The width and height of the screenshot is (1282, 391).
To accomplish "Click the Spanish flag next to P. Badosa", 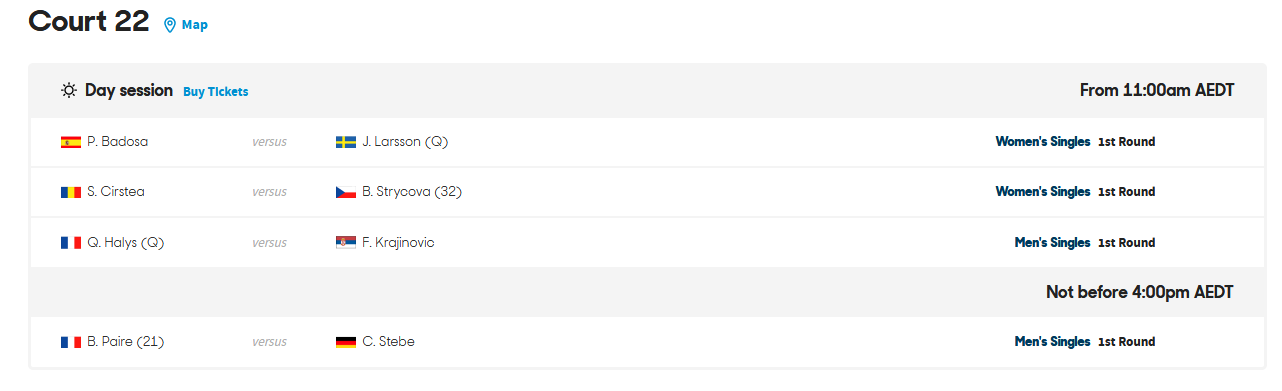I will click(x=71, y=142).
